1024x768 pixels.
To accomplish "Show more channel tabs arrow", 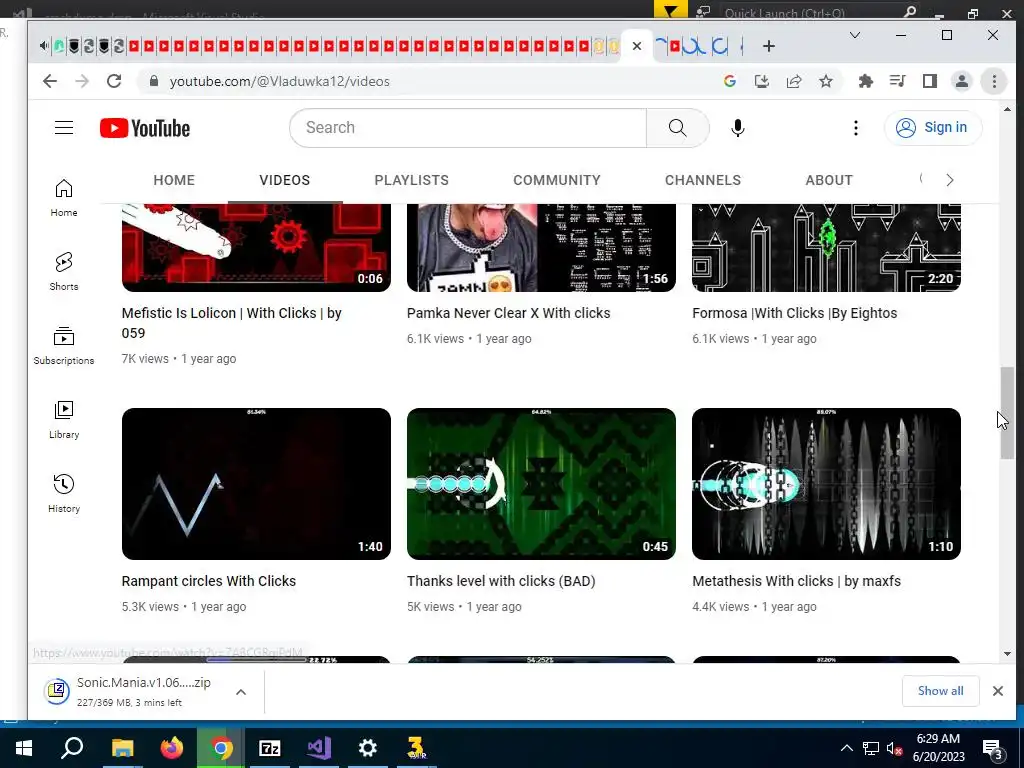I will [950, 180].
